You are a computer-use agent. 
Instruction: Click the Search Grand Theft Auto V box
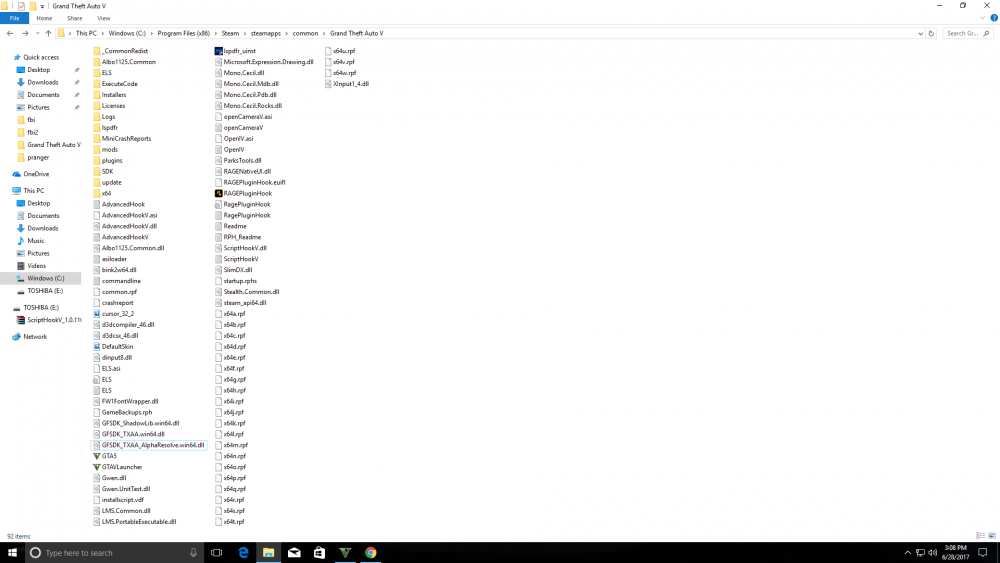point(967,33)
